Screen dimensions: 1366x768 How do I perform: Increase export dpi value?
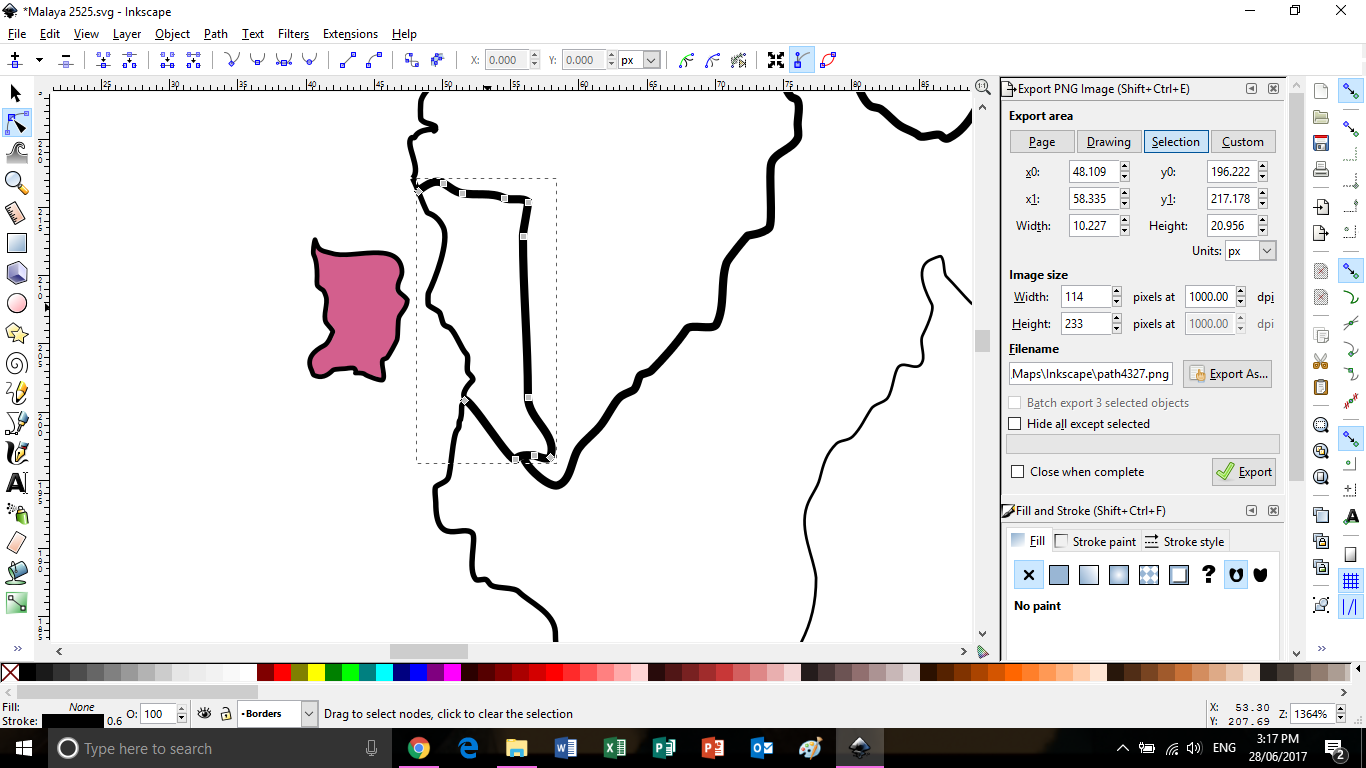(x=1240, y=292)
